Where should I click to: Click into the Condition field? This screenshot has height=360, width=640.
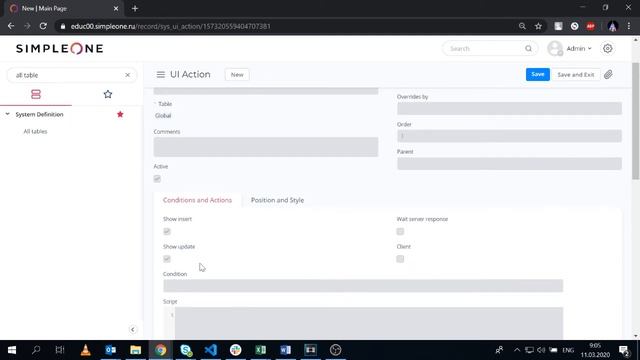click(363, 286)
